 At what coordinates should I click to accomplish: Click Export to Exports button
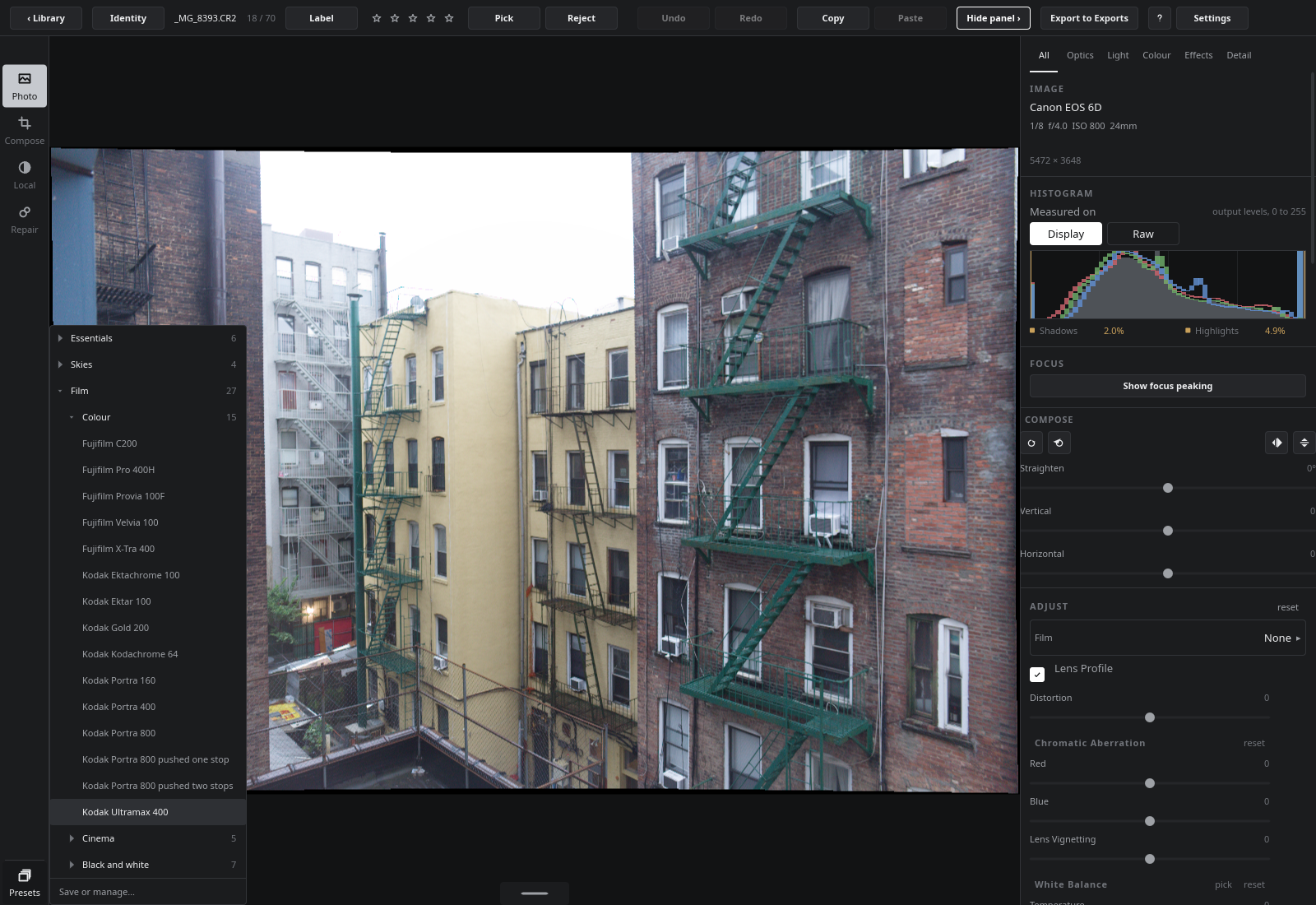[1089, 18]
